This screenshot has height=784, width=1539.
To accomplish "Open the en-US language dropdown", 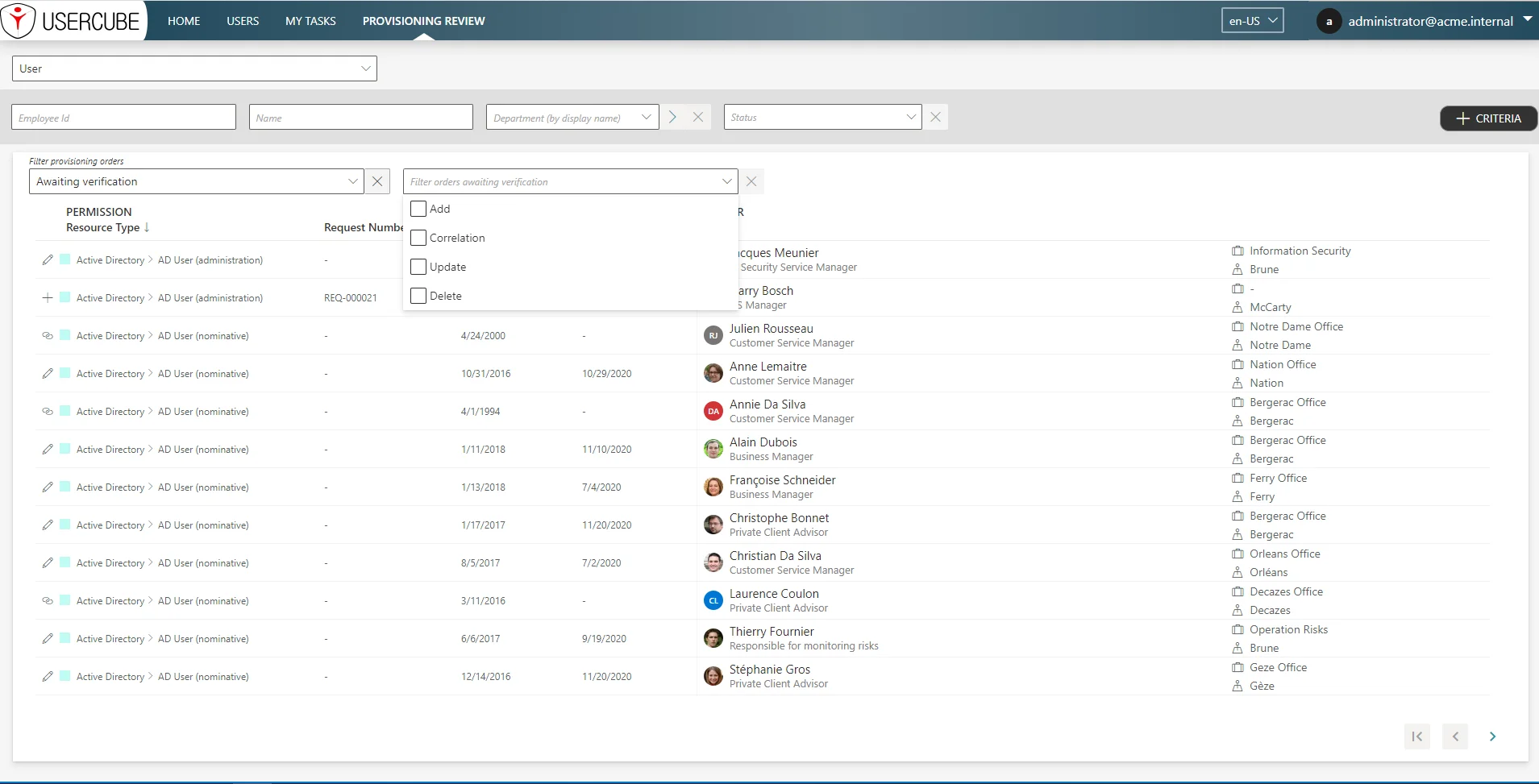I will tap(1252, 21).
